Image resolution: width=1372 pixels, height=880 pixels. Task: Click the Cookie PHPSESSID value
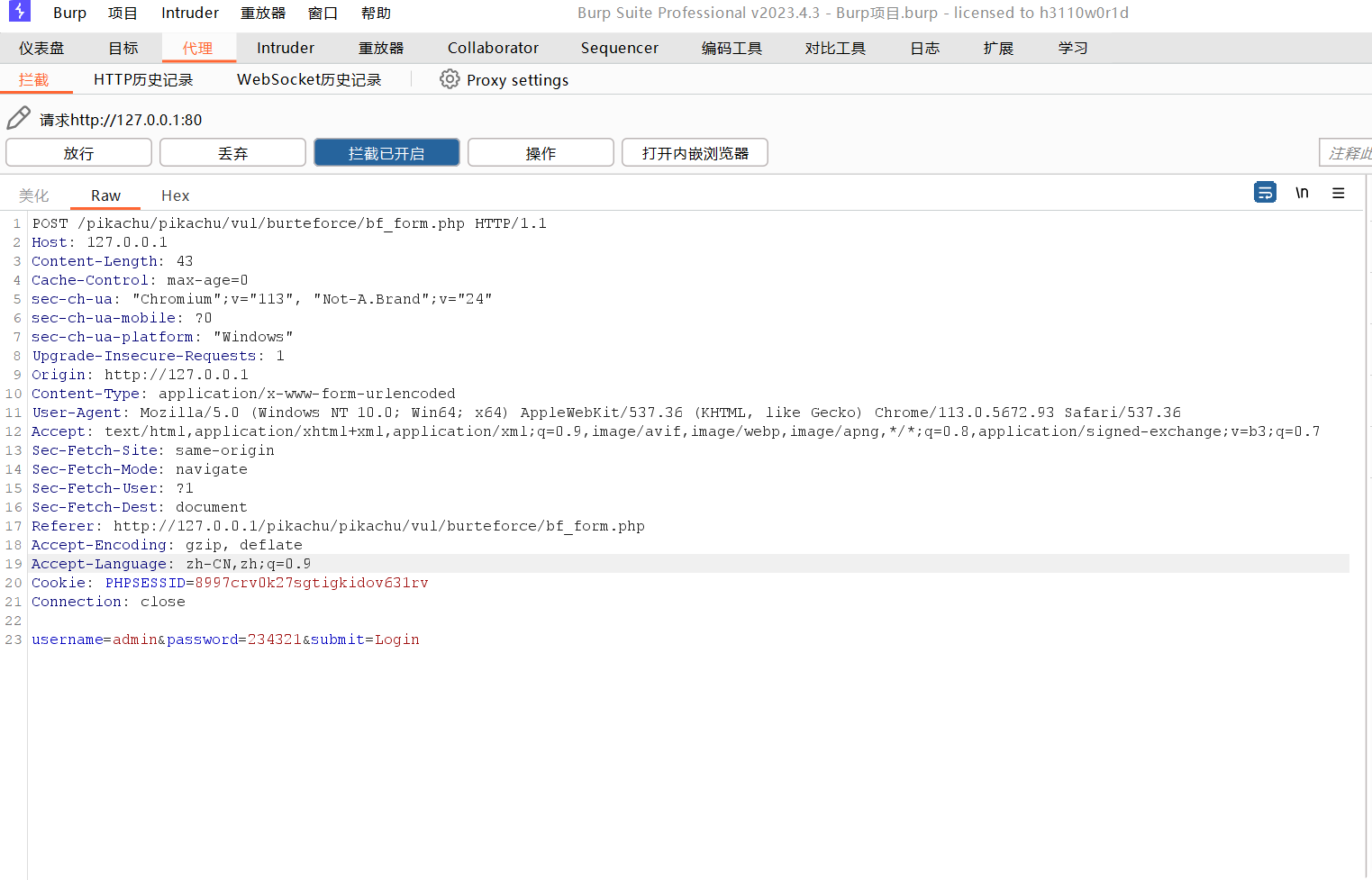pyautogui.click(x=312, y=583)
